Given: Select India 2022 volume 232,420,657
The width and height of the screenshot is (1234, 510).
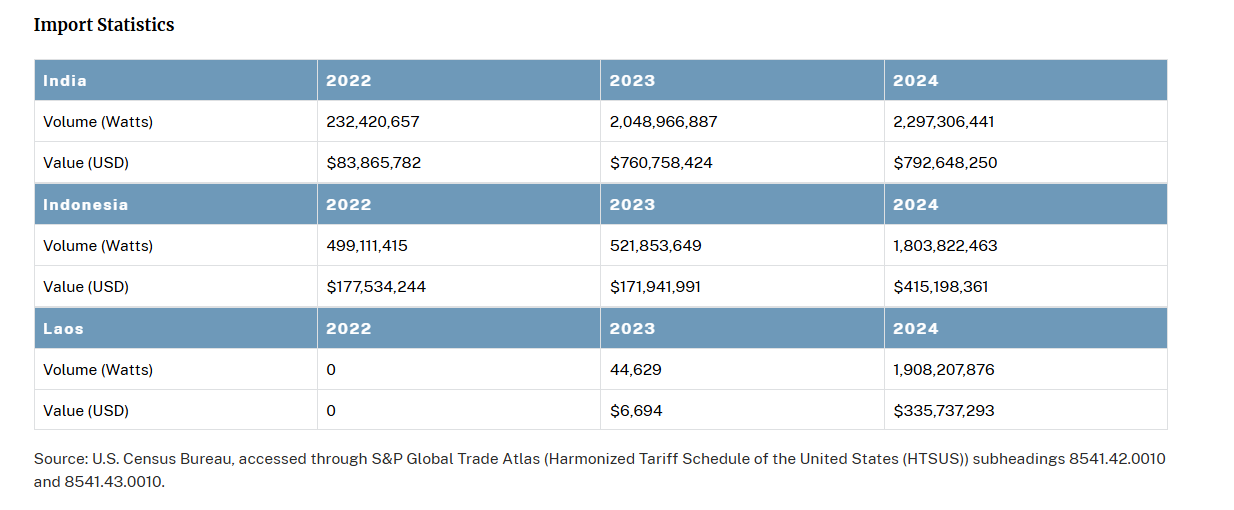Looking at the screenshot, I should click(373, 122).
